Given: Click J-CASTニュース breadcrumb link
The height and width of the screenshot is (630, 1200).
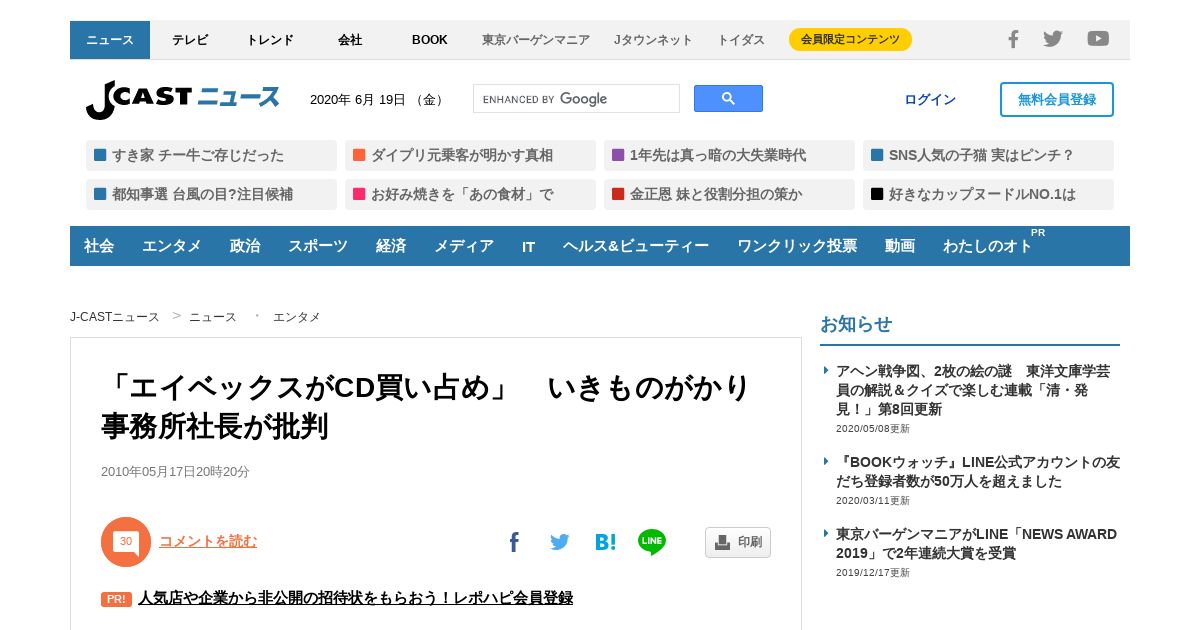Looking at the screenshot, I should tap(115, 317).
